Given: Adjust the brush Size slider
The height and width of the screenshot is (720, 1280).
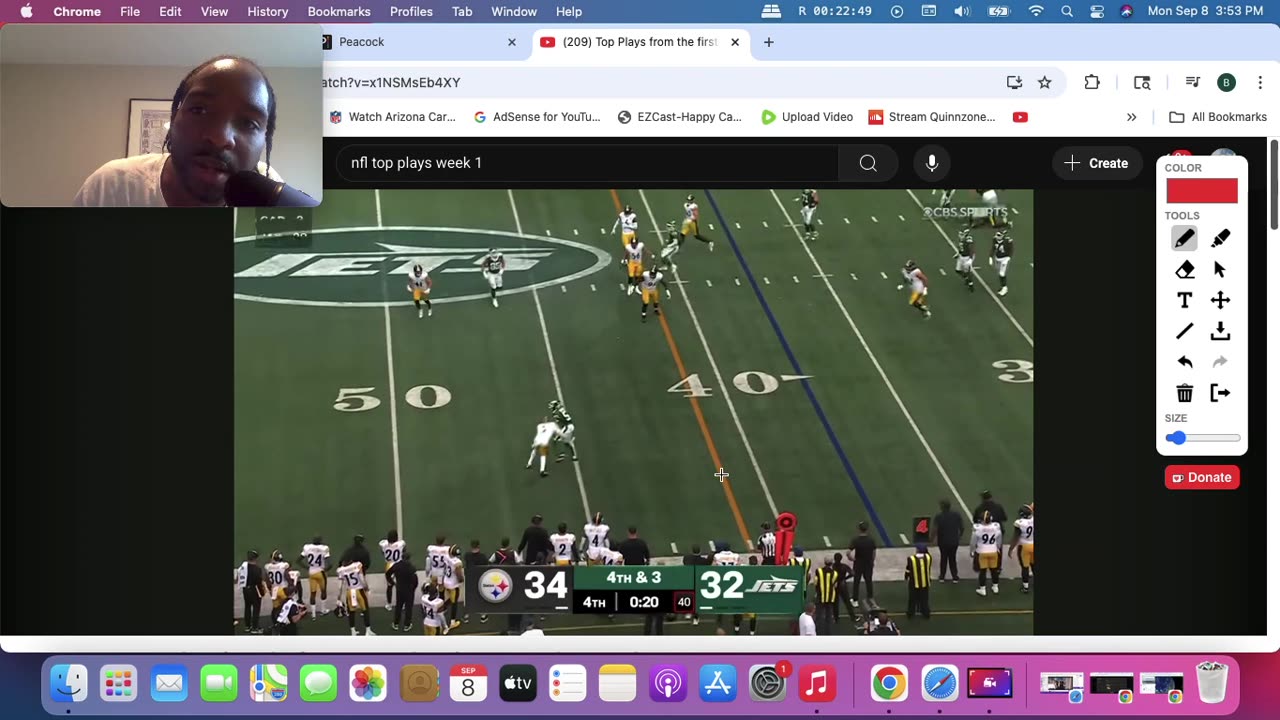Looking at the screenshot, I should click(x=1202, y=438).
